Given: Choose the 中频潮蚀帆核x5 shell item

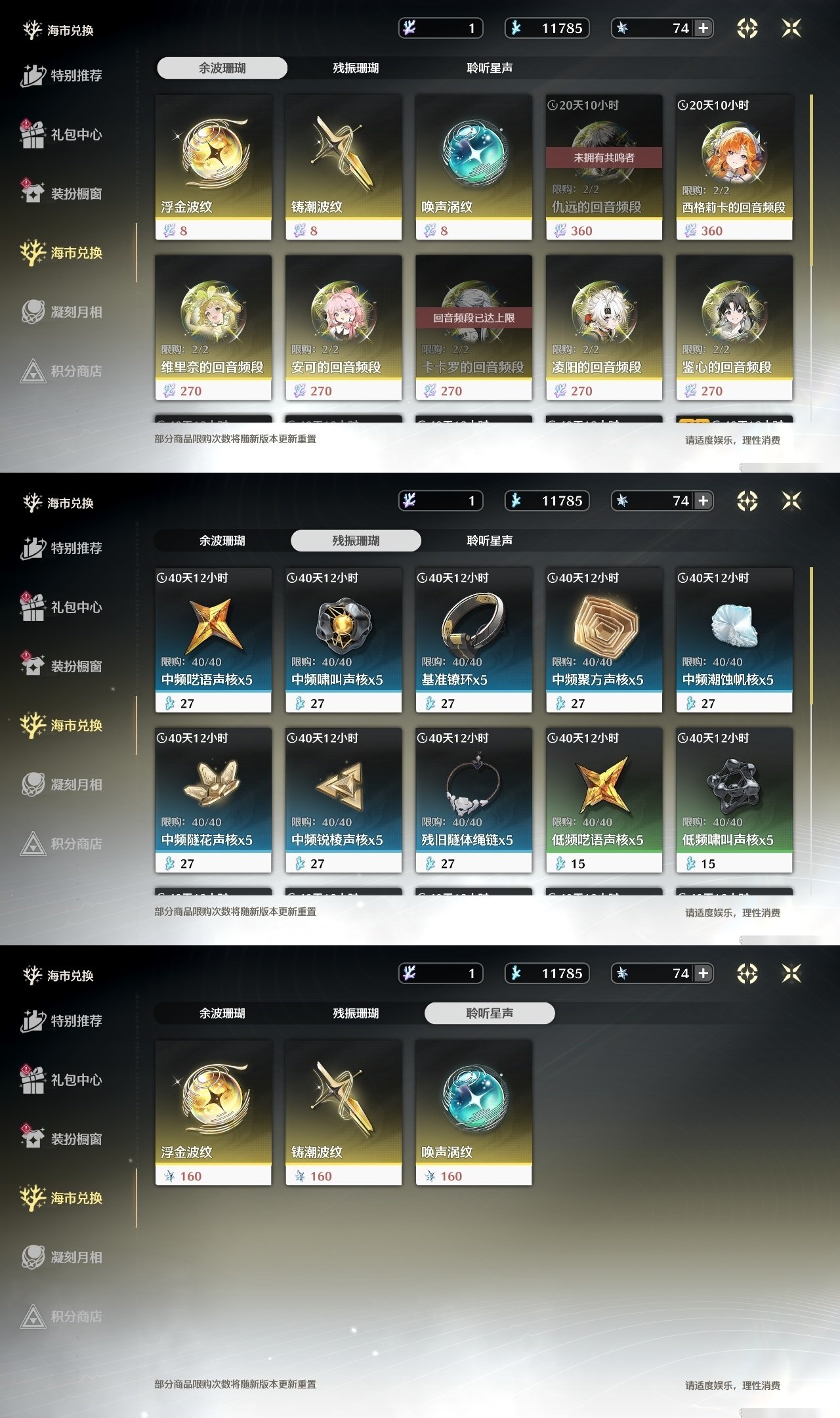Looking at the screenshot, I should [734, 640].
